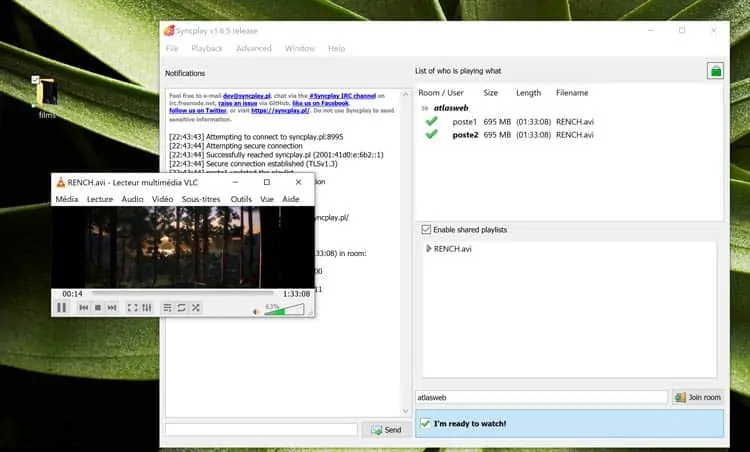Open Syncplay File menu
Screen dimensions: 750x452
(172, 48)
